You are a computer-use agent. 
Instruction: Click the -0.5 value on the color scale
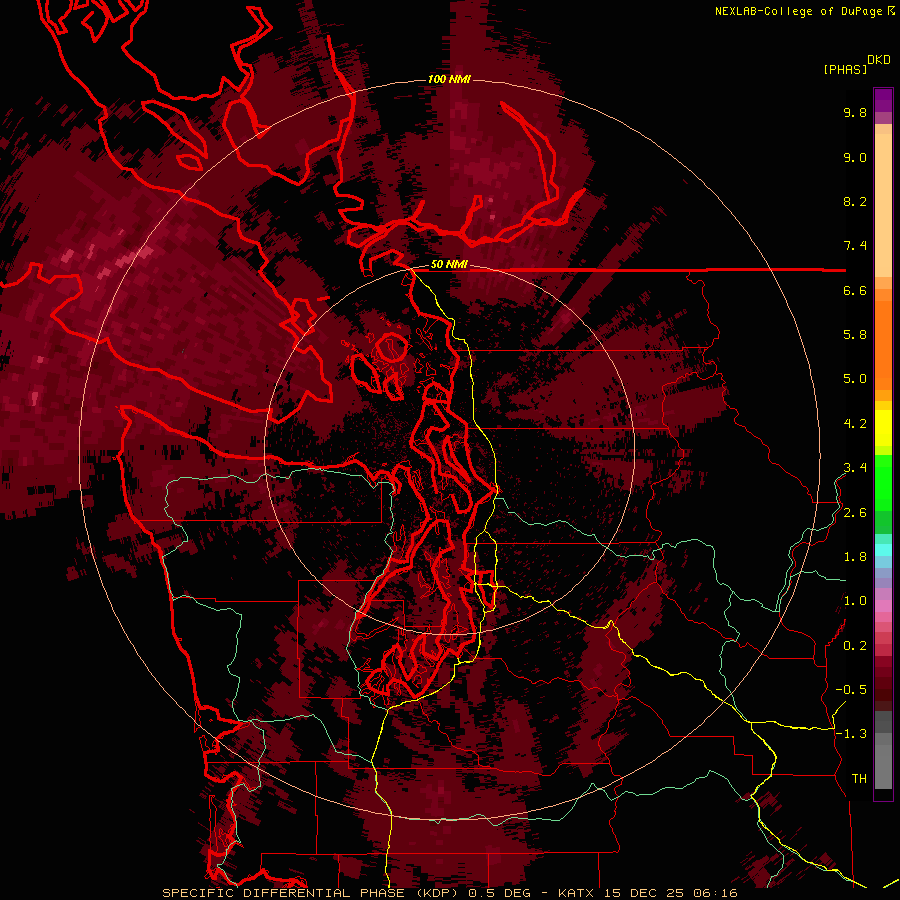tap(851, 690)
